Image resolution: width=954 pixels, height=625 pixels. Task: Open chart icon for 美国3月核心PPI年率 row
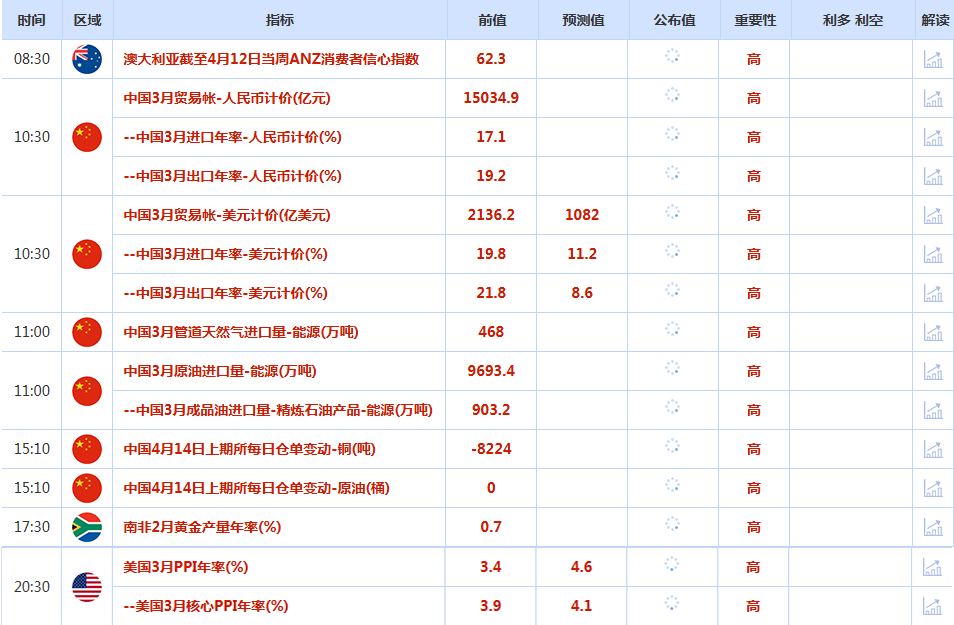(x=933, y=606)
